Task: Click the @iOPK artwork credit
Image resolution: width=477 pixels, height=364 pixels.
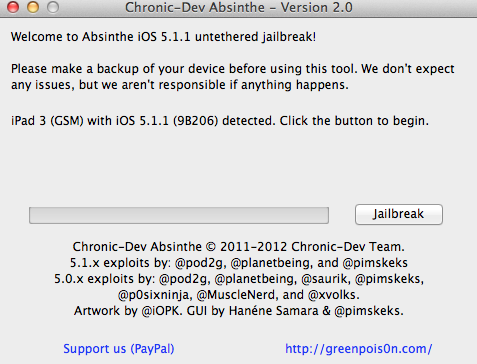Action: coord(162,311)
